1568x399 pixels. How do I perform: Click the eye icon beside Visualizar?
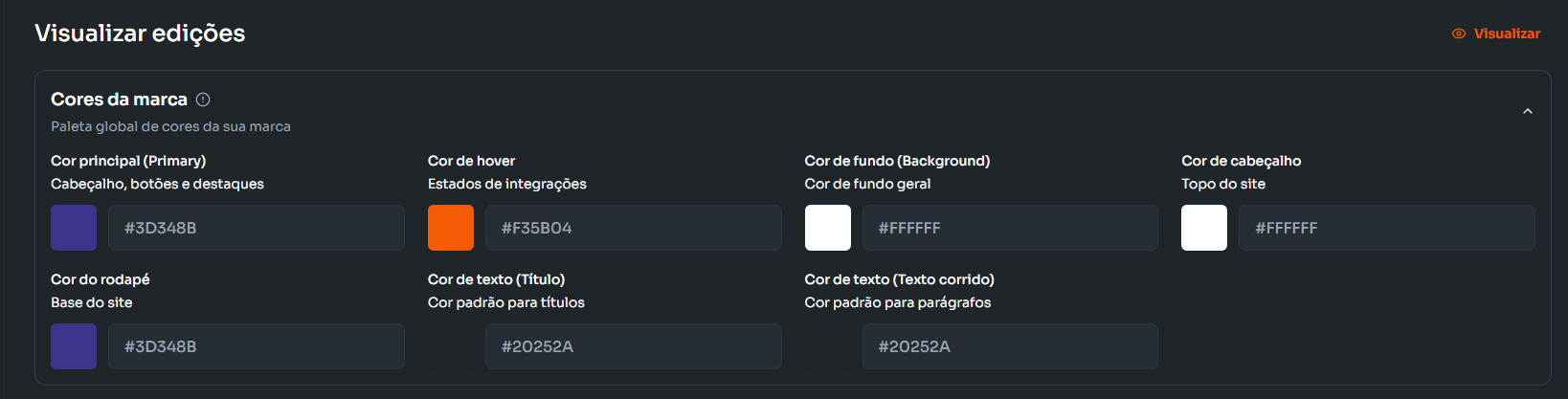pyautogui.click(x=1458, y=33)
